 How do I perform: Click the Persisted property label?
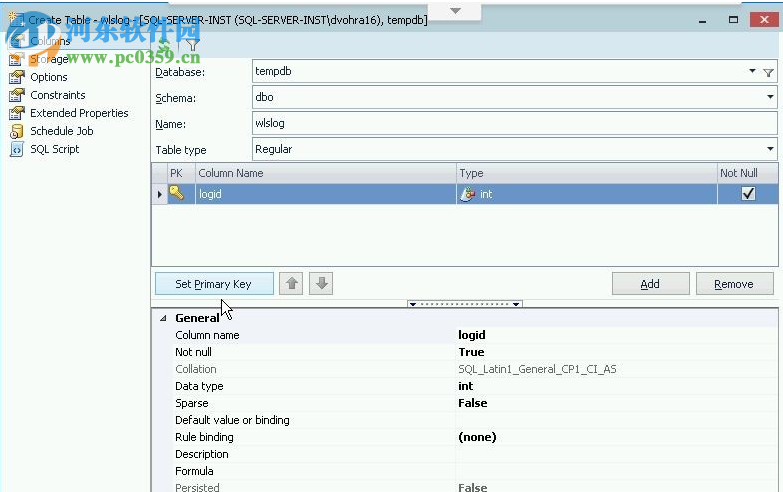click(x=197, y=487)
